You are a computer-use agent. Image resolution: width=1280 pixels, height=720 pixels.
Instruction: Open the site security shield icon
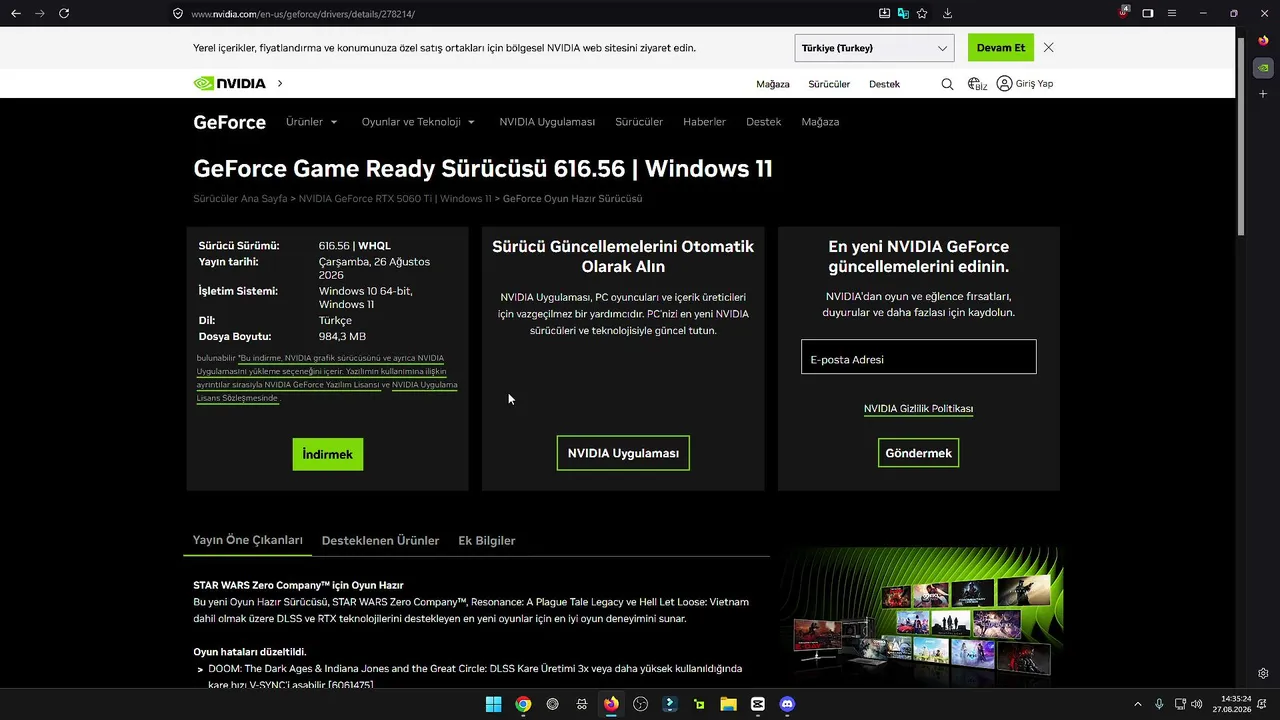(x=178, y=14)
